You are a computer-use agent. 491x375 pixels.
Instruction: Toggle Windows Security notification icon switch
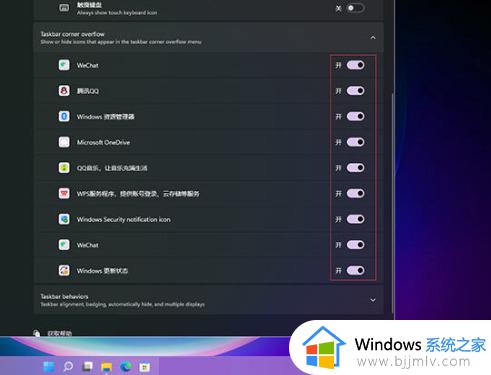pos(355,219)
